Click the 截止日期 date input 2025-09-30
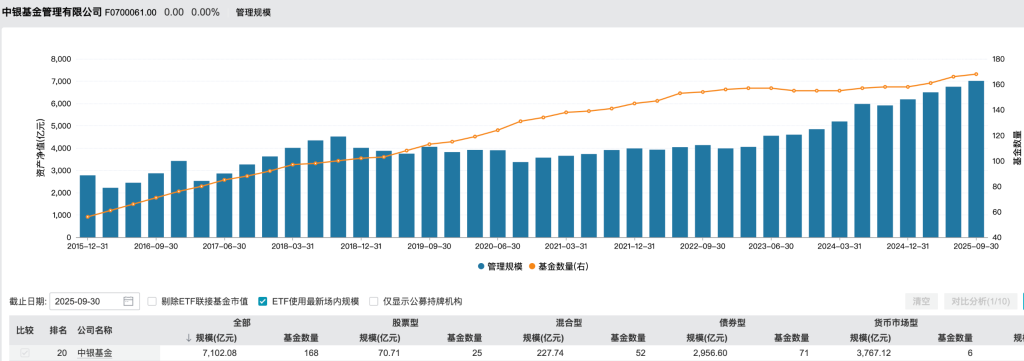The image size is (1024, 361). pos(94,302)
